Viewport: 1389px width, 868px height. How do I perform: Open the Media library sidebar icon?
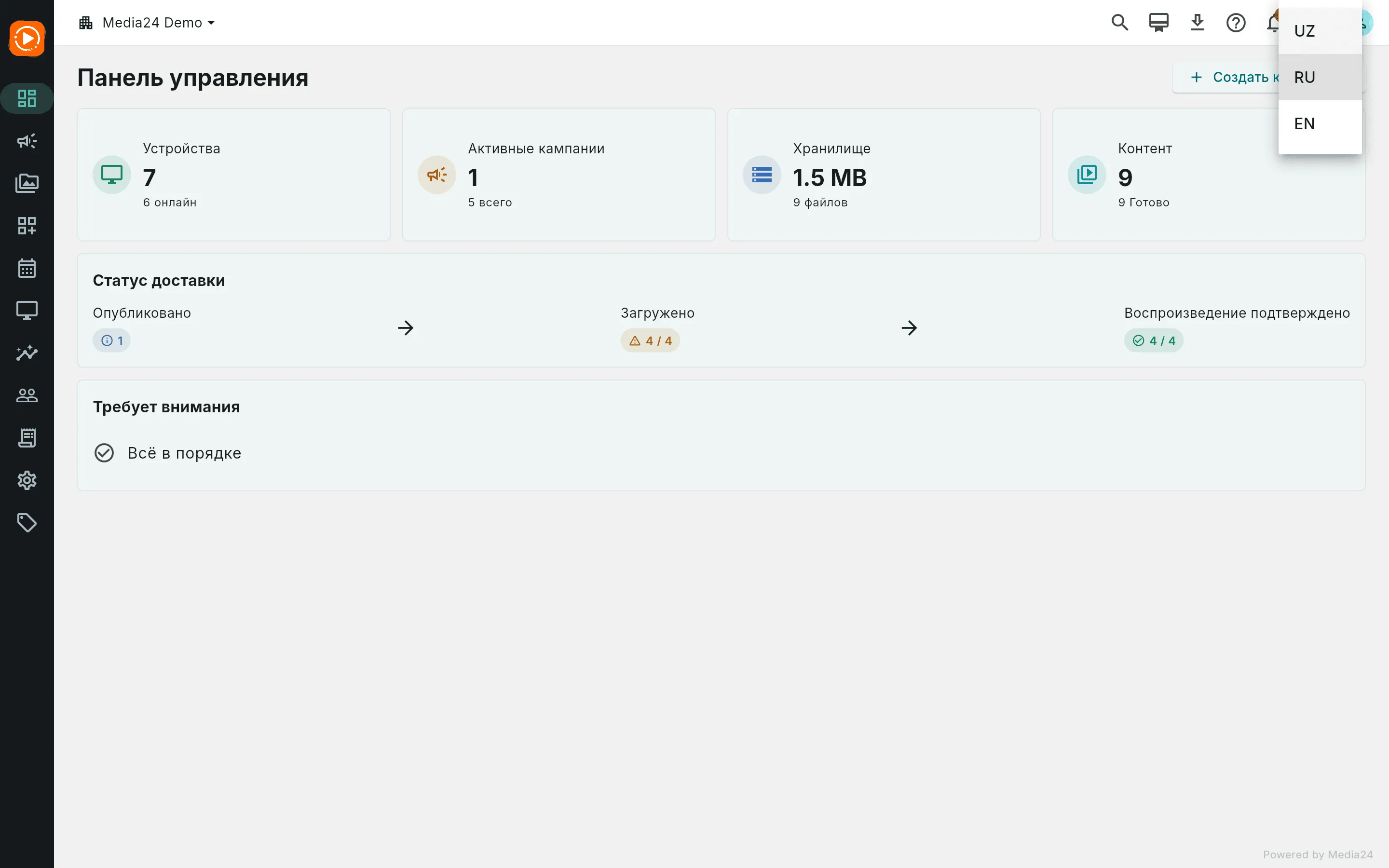(x=27, y=183)
